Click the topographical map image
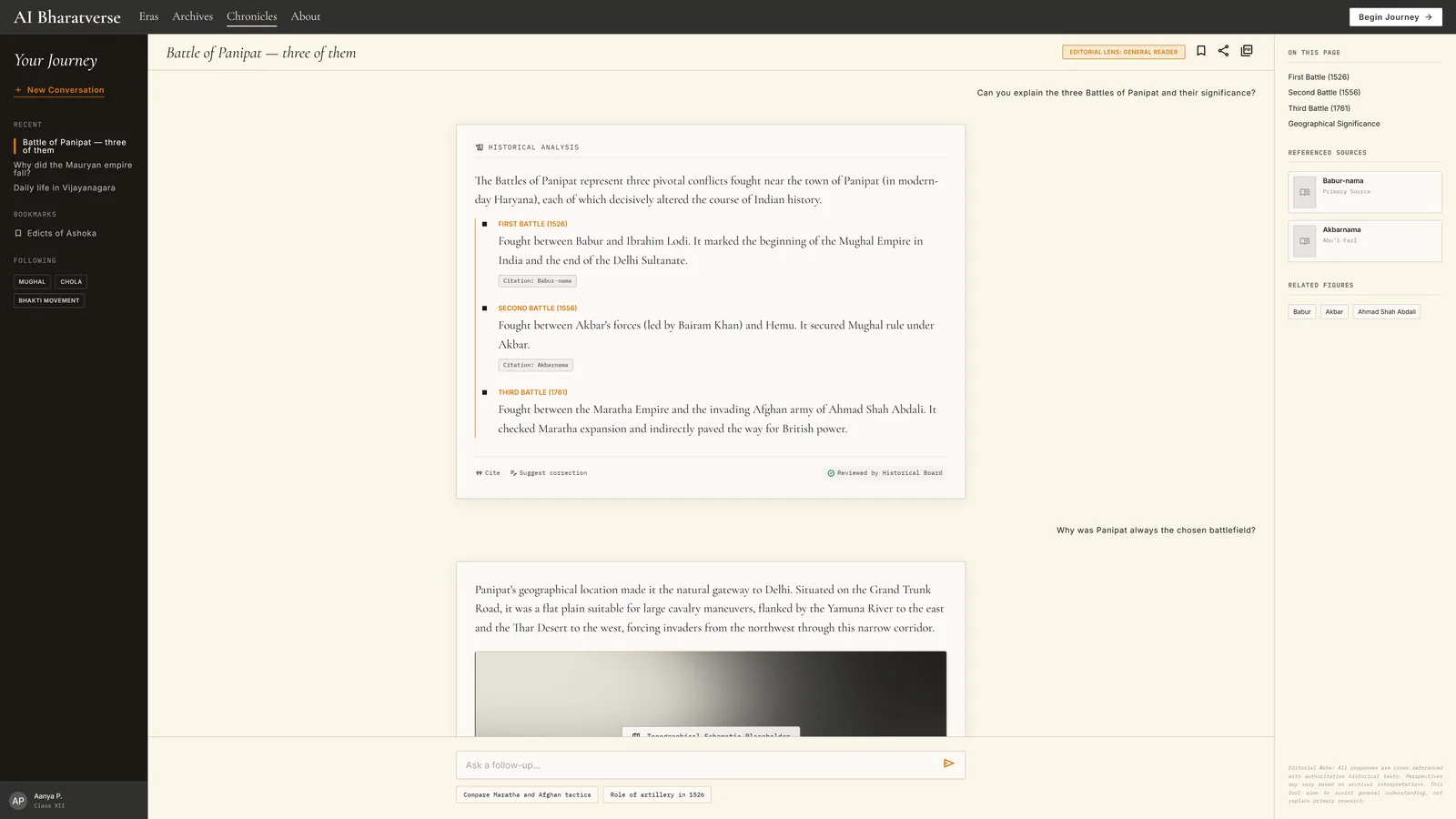 tap(711, 693)
